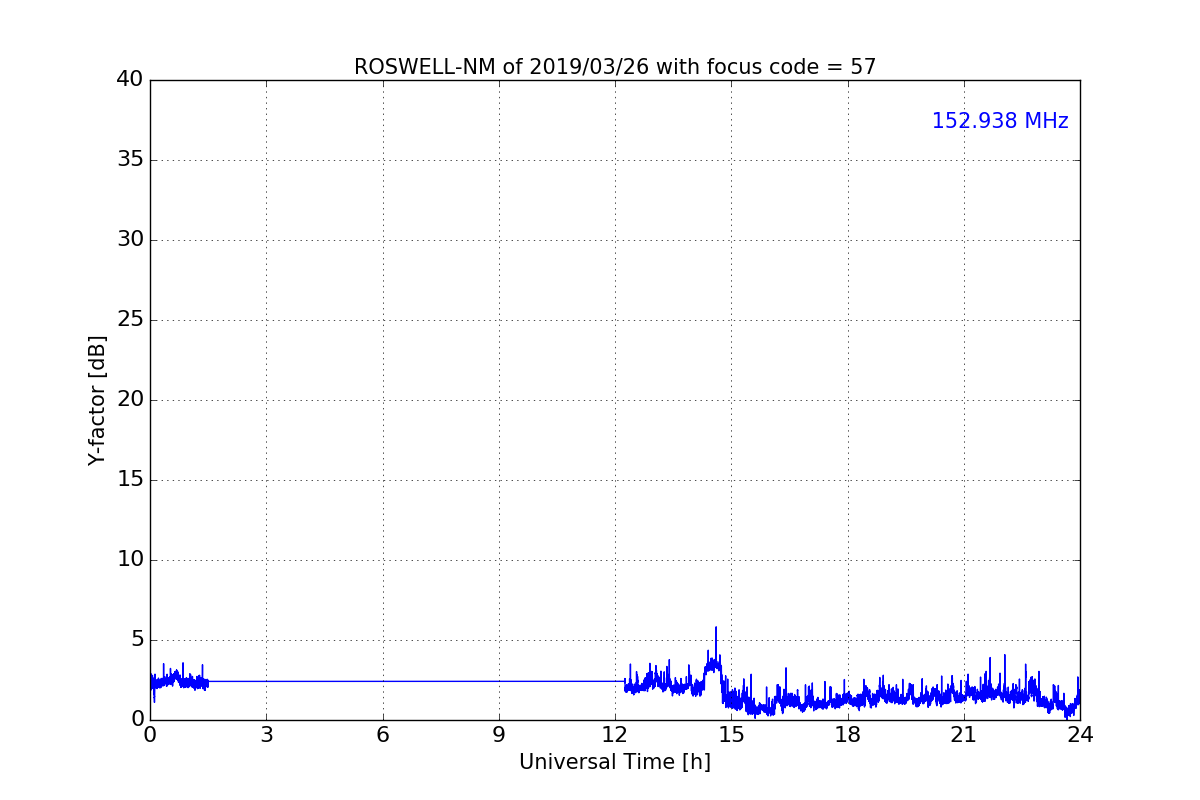1200x800 pixels.
Task: Click y-axis tick label "10"
Action: click(130, 559)
